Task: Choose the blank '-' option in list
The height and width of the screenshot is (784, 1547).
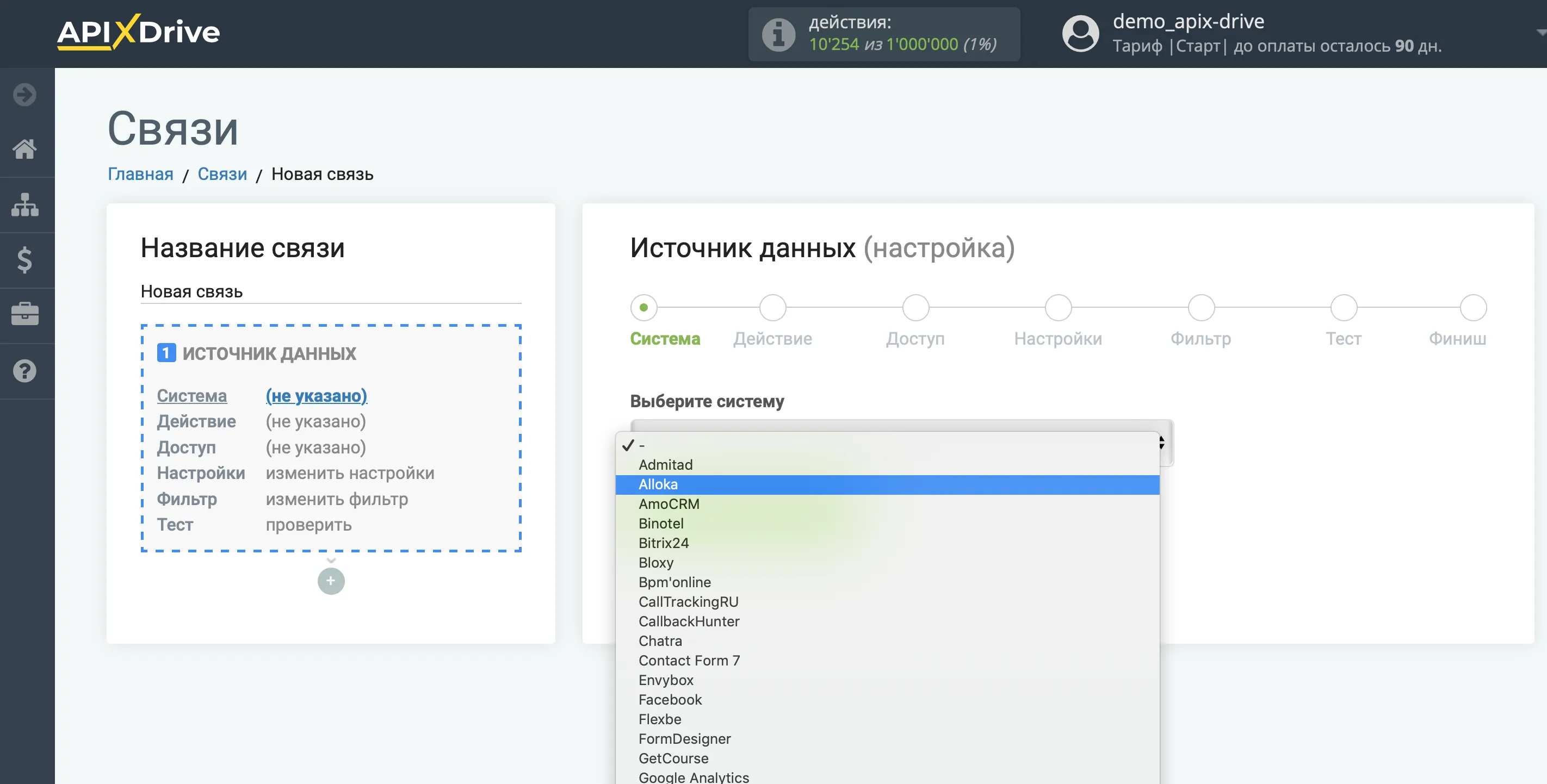Action: 887,445
